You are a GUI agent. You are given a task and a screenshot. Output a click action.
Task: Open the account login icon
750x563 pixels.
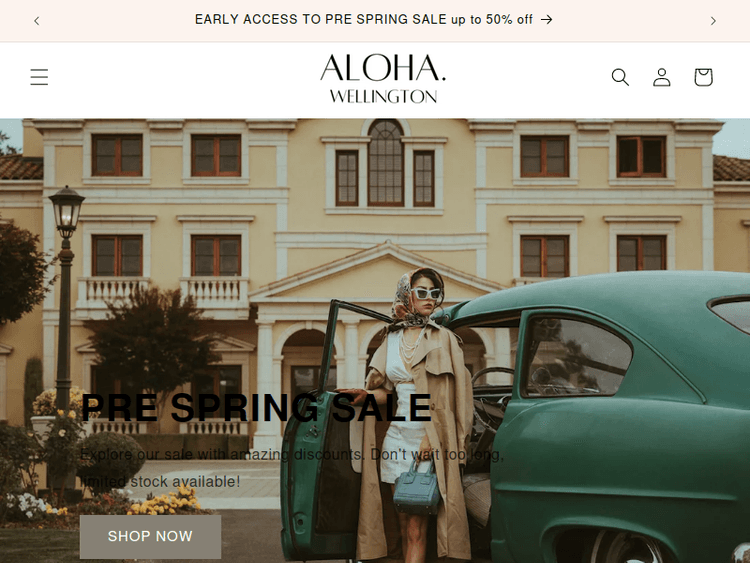point(662,77)
